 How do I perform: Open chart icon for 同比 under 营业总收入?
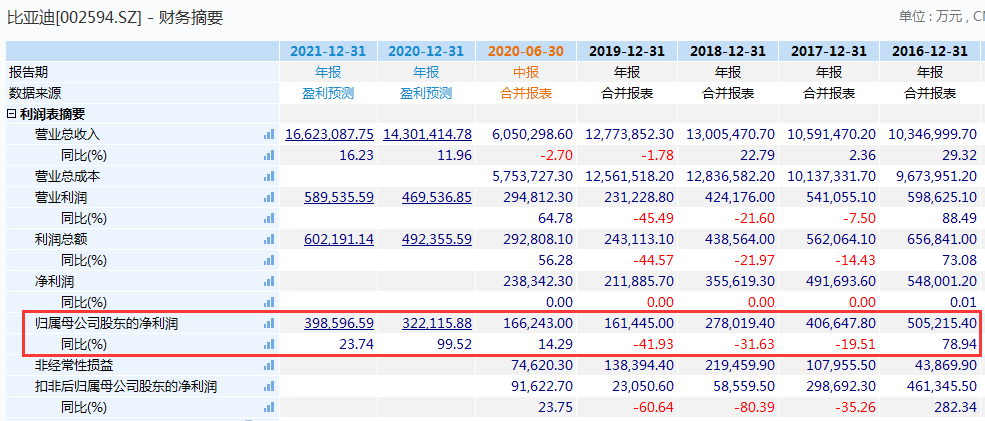tap(269, 155)
